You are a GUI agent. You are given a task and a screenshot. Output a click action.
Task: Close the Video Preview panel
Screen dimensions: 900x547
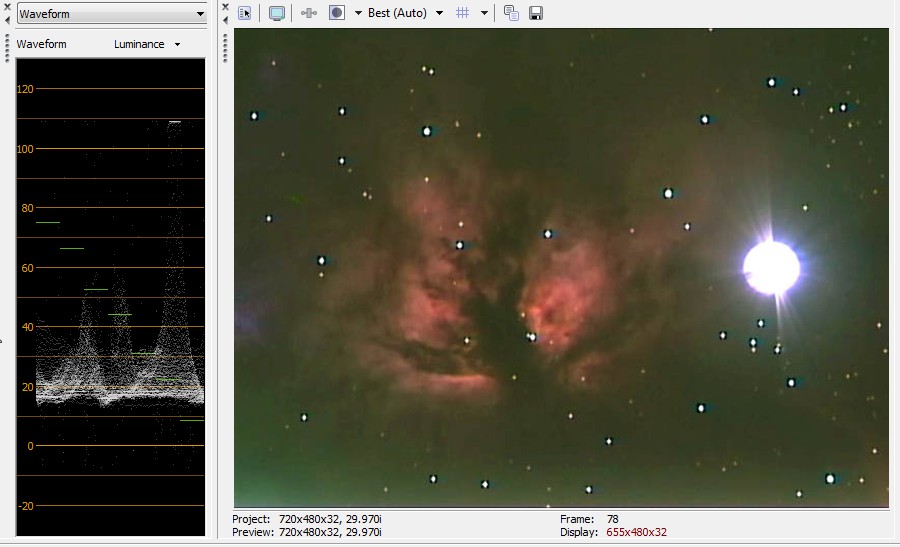(x=225, y=7)
